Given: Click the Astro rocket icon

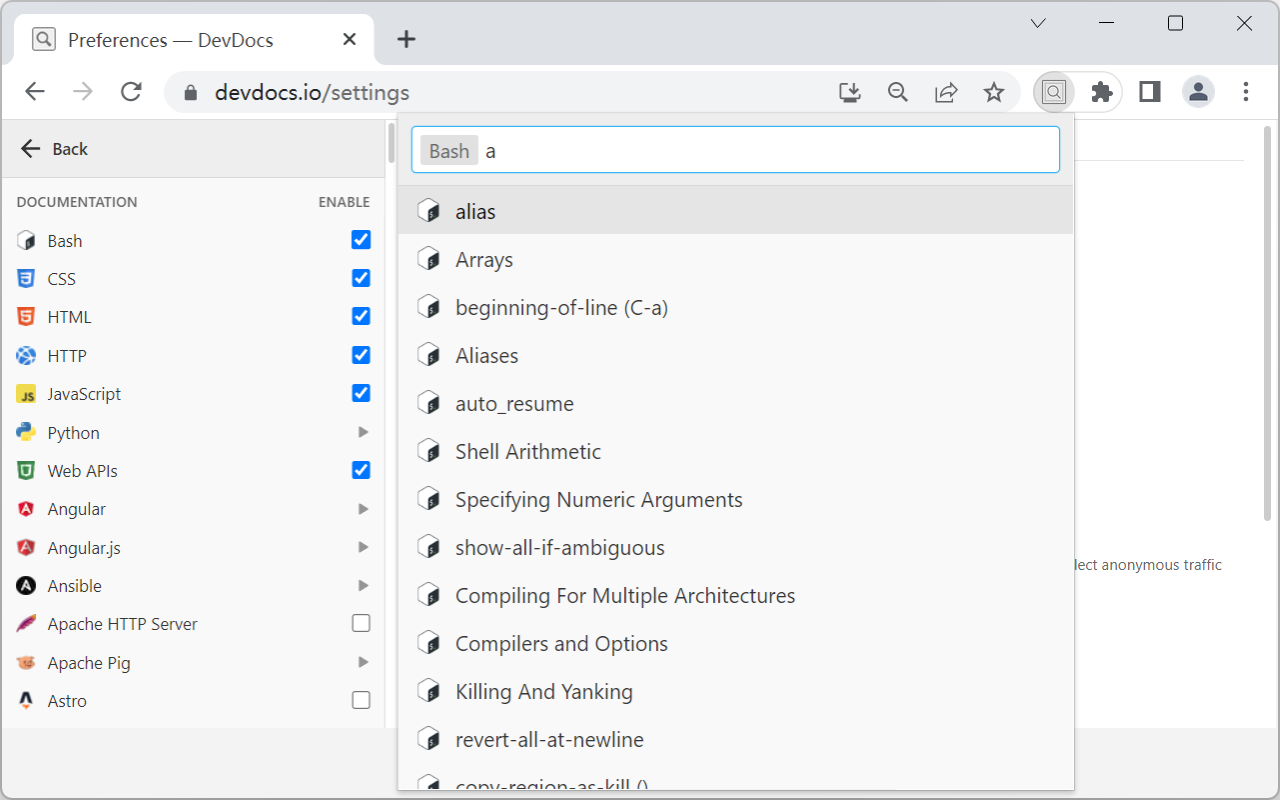Looking at the screenshot, I should tap(25, 700).
